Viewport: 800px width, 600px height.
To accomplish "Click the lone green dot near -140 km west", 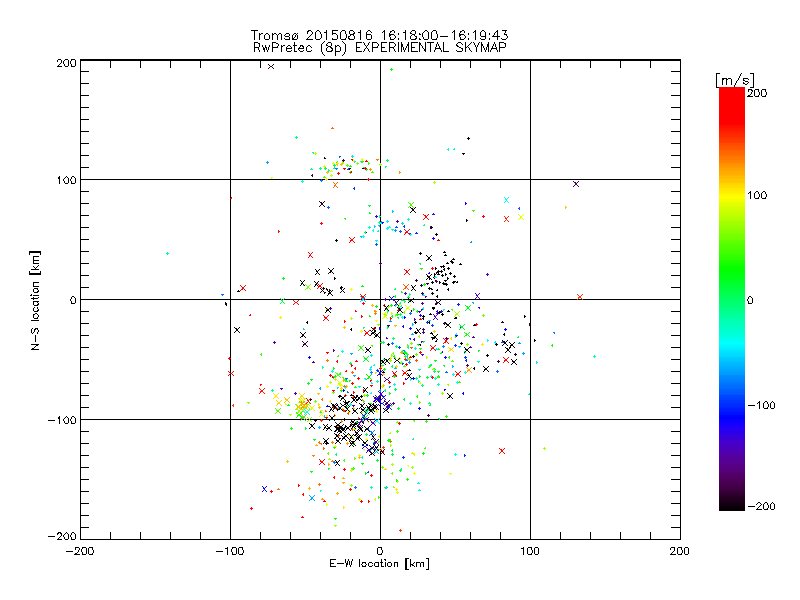I will coord(167,254).
